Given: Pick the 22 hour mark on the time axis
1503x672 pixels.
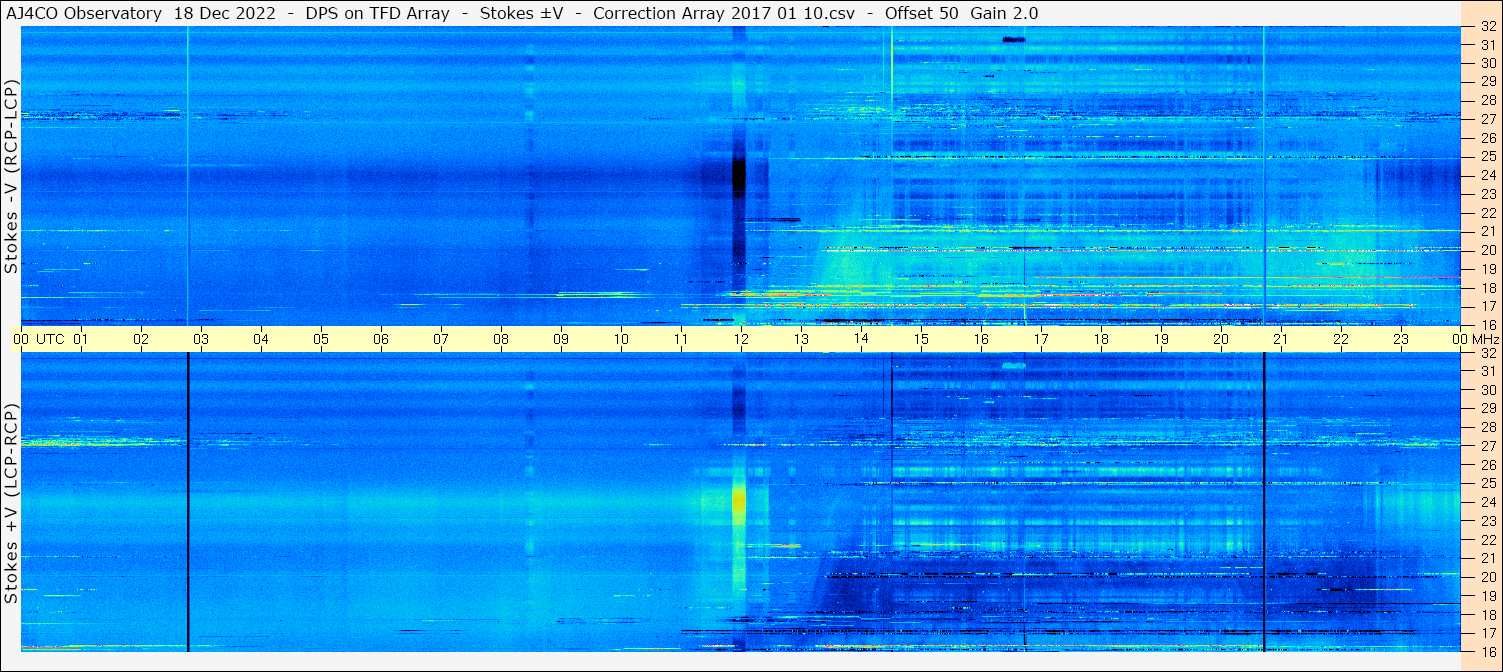Looking at the screenshot, I should [1341, 339].
